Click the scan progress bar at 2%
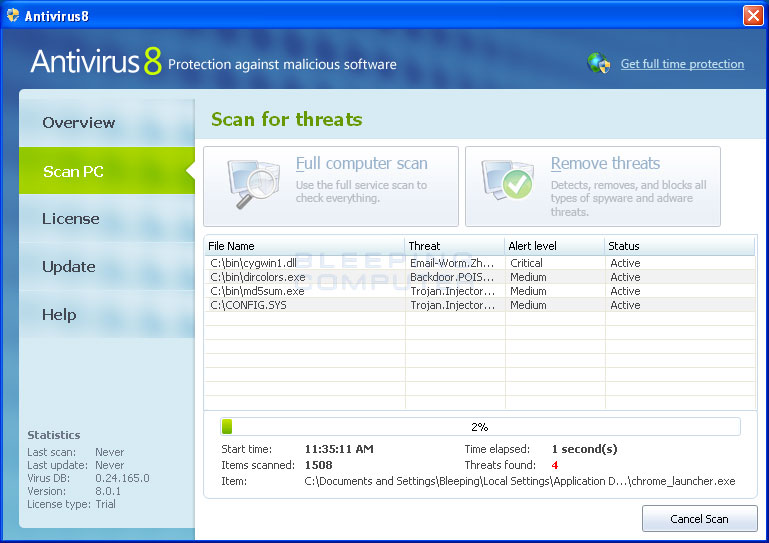This screenshot has height=543, width=769. [480, 427]
